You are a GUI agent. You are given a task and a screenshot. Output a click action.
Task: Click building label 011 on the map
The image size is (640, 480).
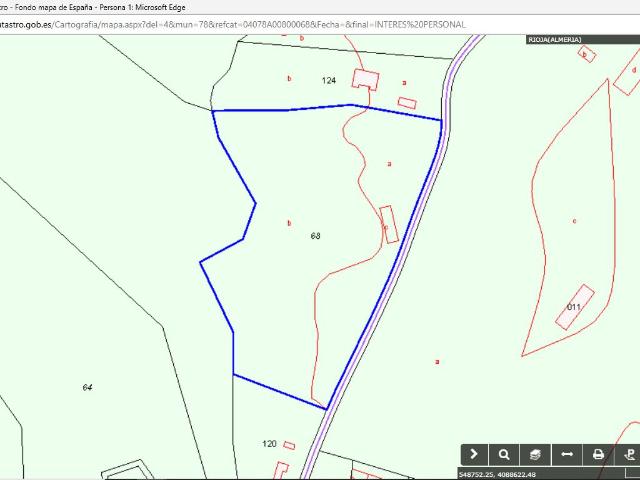click(574, 307)
